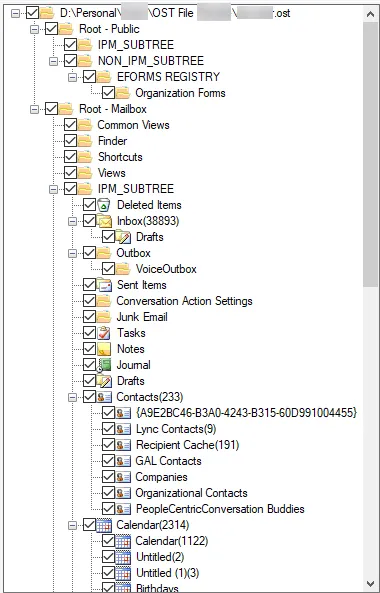The height and width of the screenshot is (593, 380).
Task: Click the scrollbar up arrow
Action: coord(370,14)
